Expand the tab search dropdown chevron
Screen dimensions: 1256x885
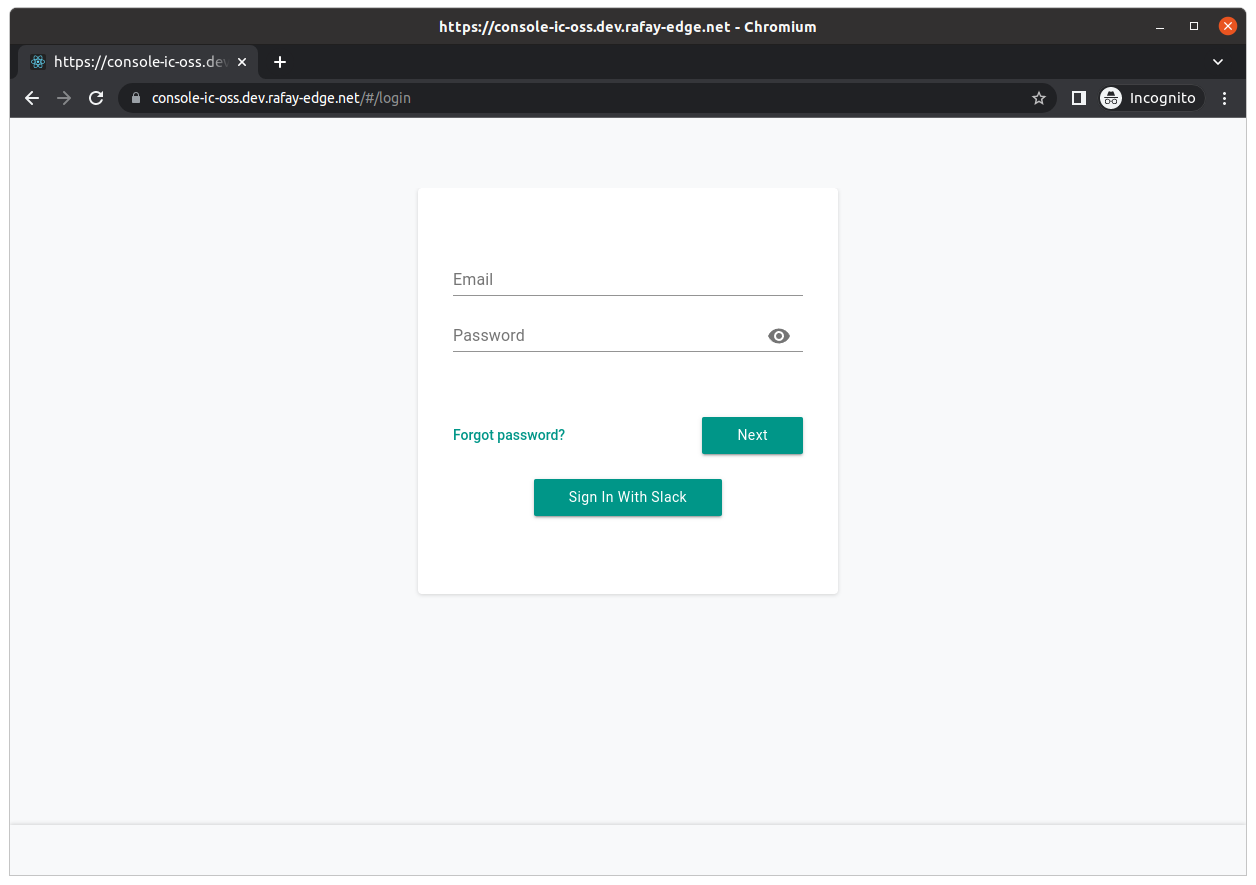(x=1218, y=62)
